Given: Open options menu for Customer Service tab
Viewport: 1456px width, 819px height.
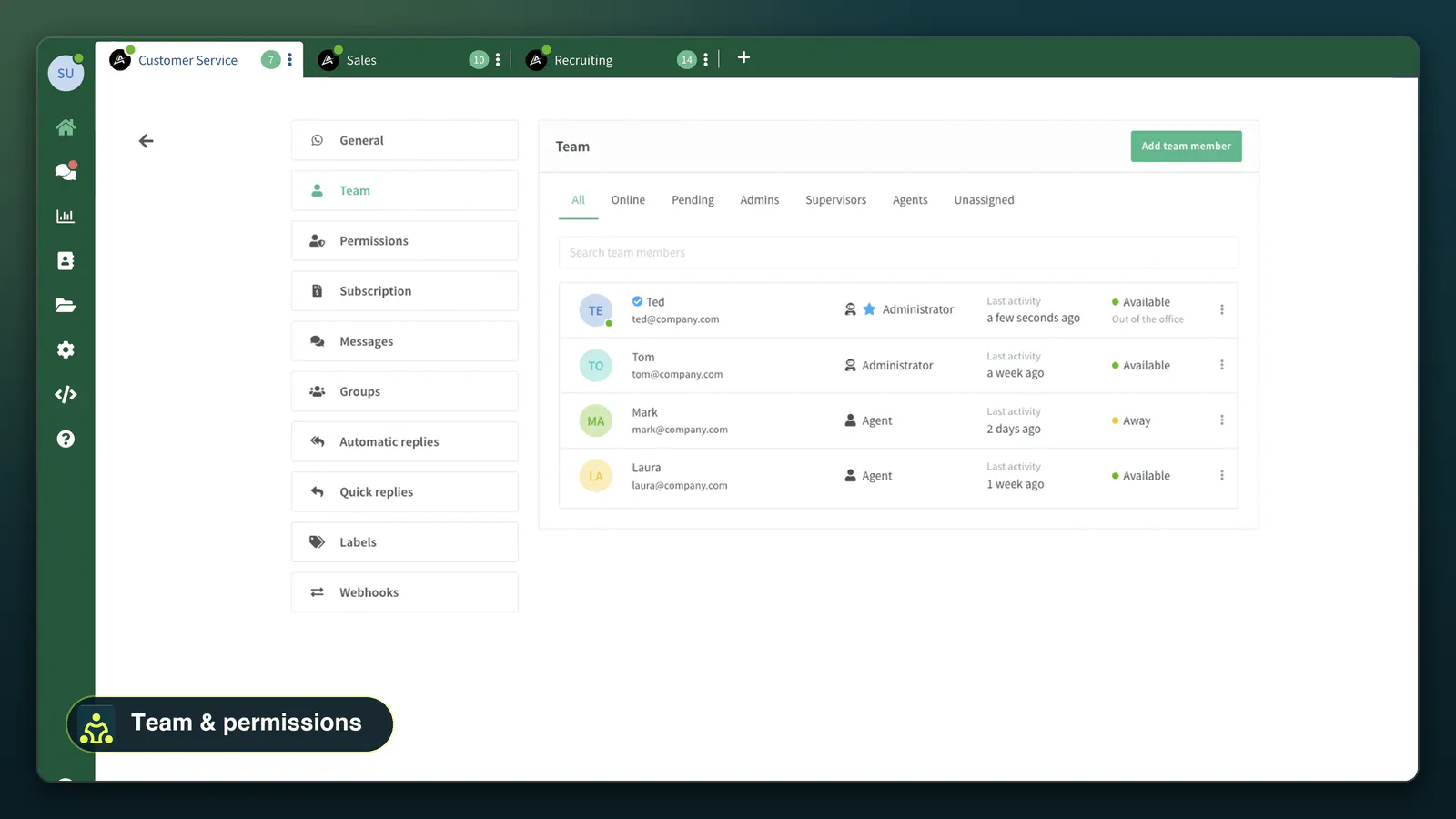Looking at the screenshot, I should click(x=289, y=60).
